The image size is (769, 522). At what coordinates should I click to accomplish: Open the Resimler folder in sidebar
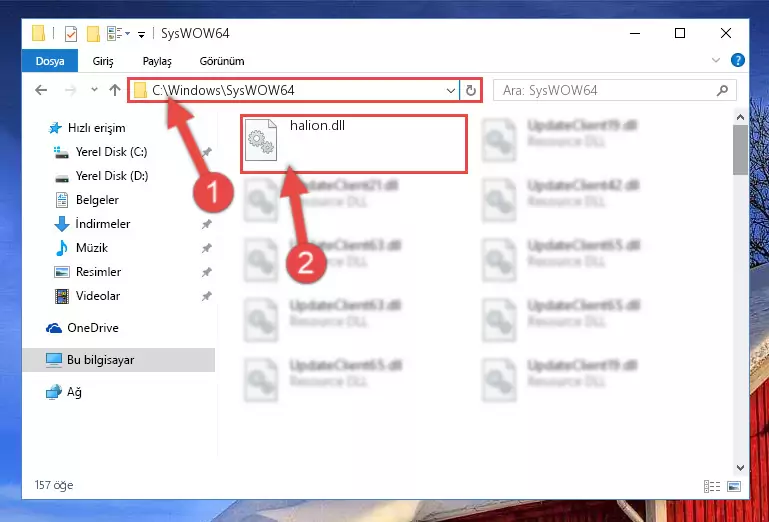pos(98,272)
